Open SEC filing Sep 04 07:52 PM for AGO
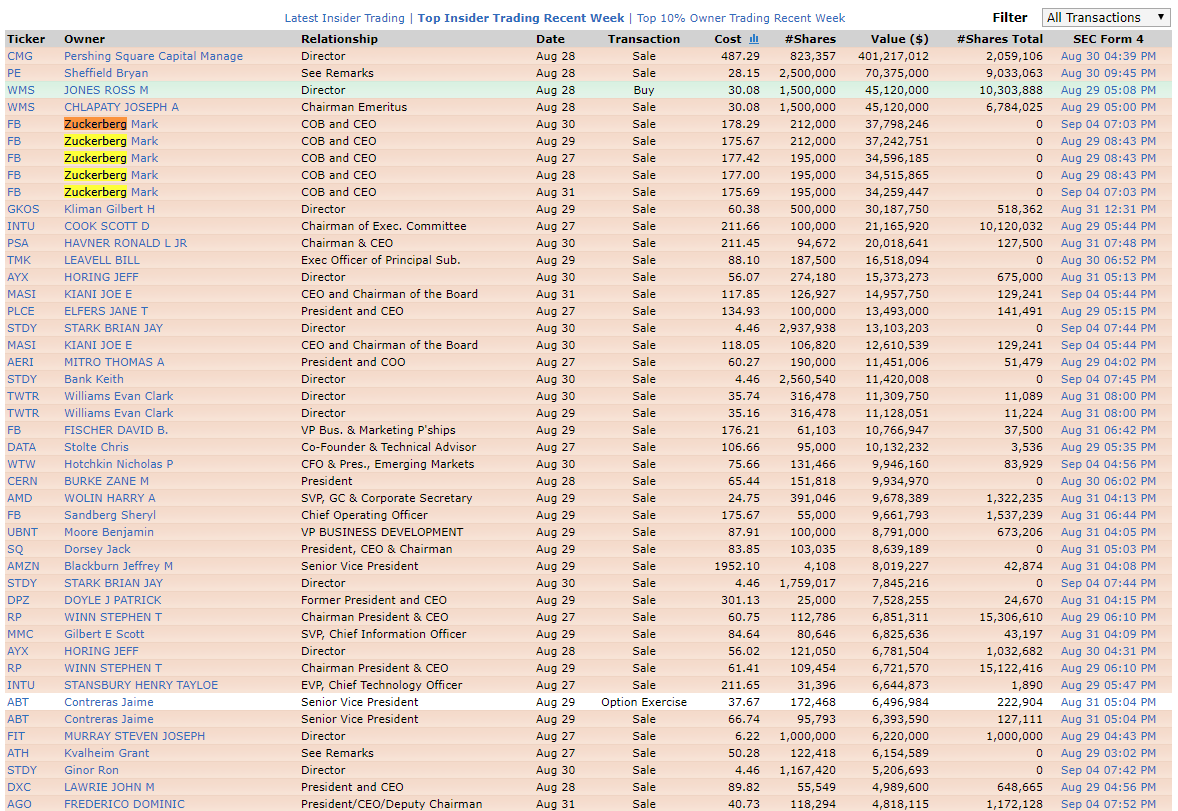1178x811 pixels. click(1107, 804)
